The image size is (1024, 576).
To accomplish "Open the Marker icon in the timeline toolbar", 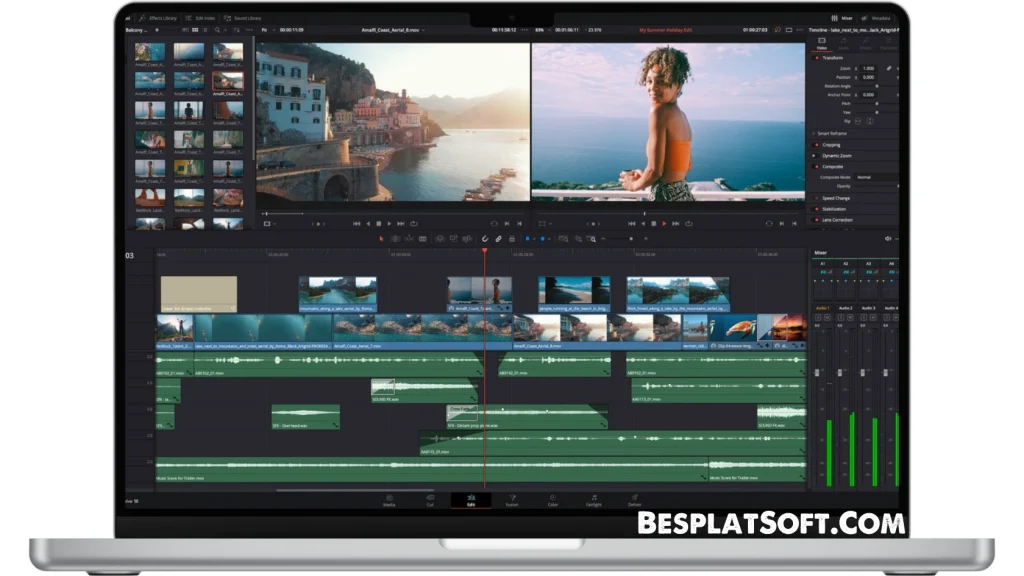I will click(542, 239).
